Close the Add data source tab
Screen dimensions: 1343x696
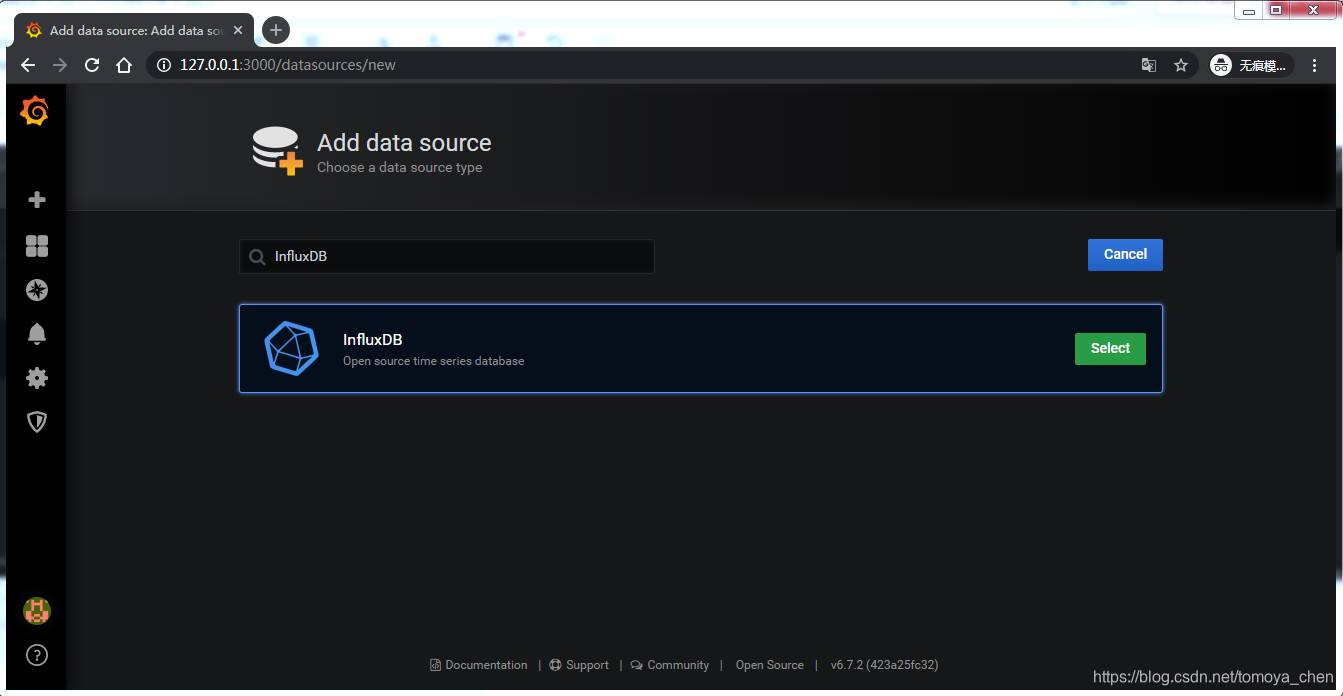pyautogui.click(x=238, y=30)
